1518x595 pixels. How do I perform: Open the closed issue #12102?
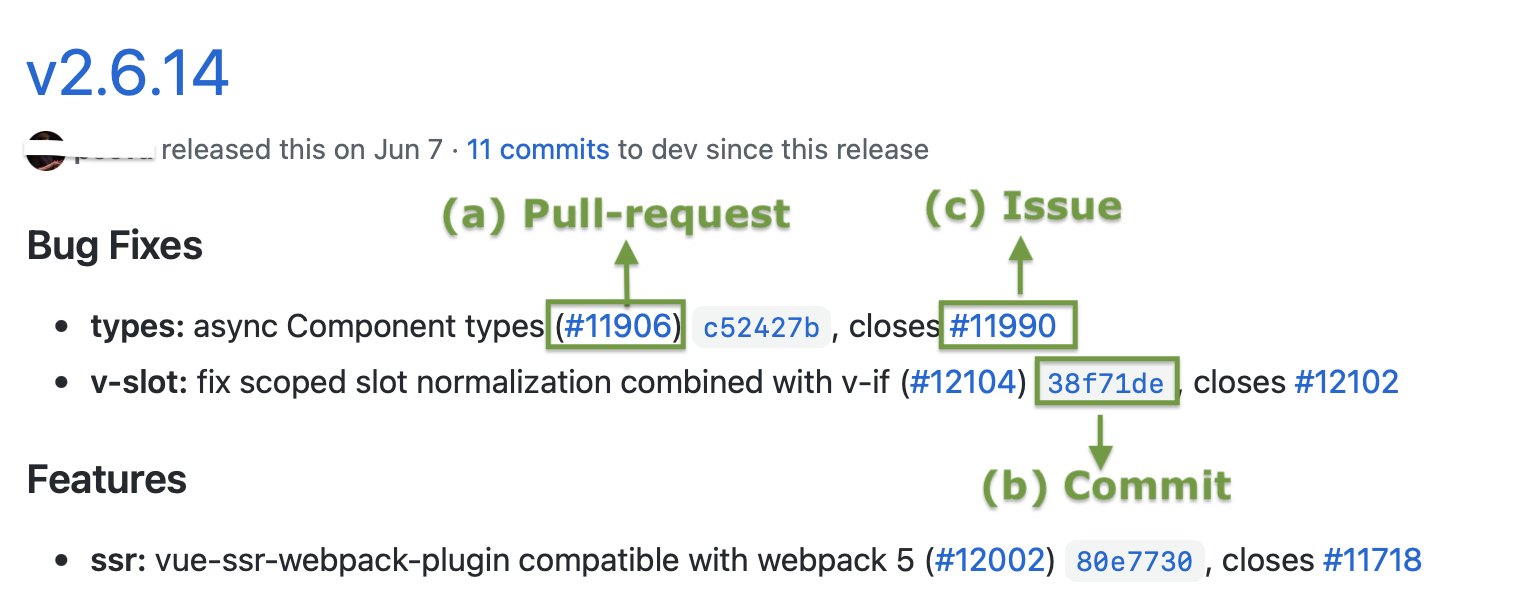[x=1346, y=382]
